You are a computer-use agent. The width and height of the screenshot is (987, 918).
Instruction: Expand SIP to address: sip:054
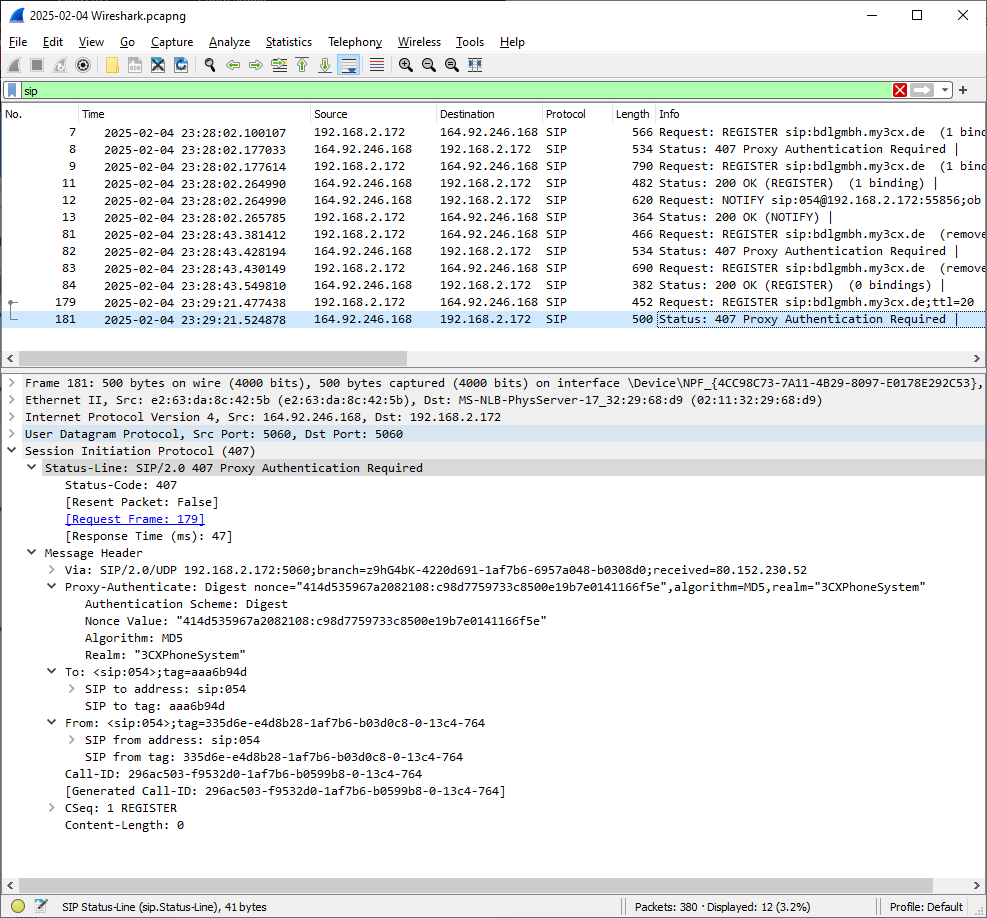pos(72,689)
